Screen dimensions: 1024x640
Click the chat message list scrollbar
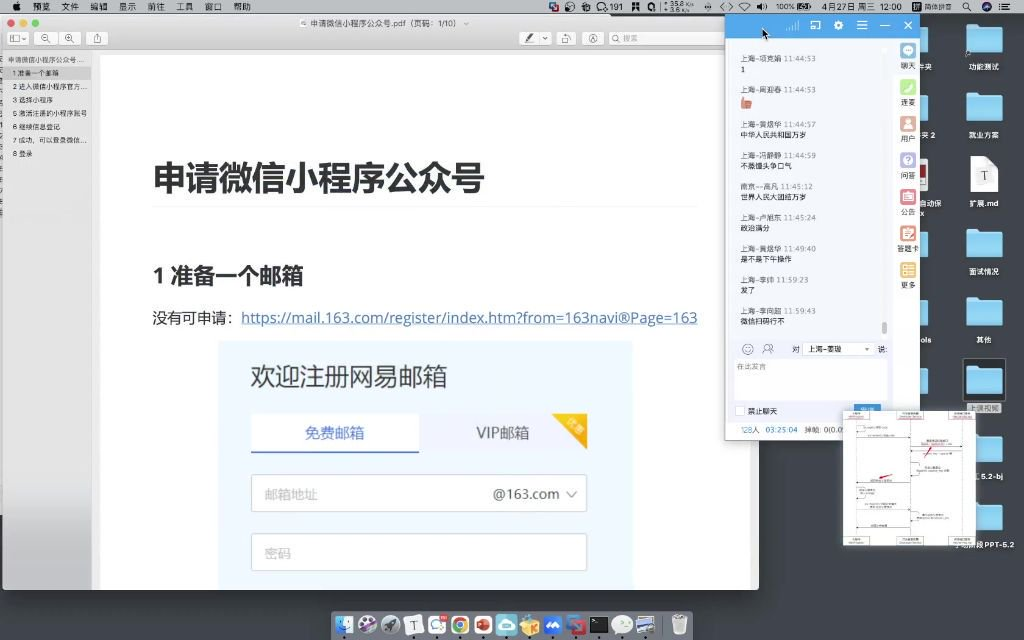(884, 327)
